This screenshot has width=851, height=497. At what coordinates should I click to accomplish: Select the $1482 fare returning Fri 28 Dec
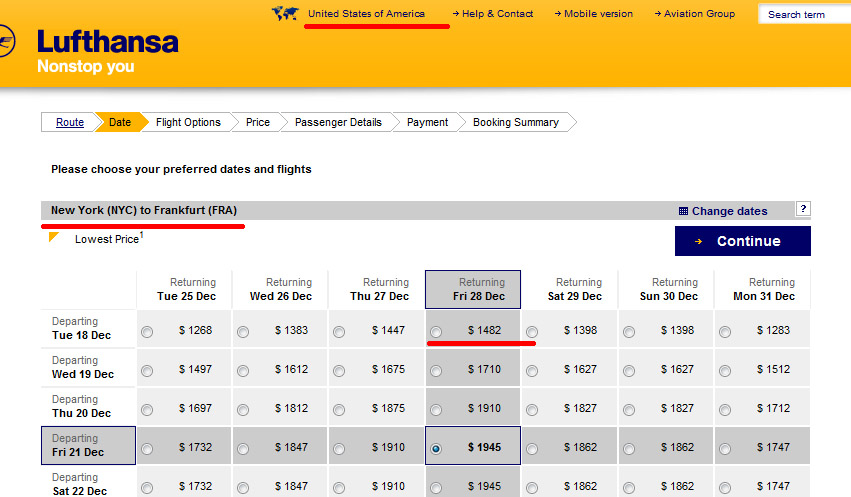[435, 332]
